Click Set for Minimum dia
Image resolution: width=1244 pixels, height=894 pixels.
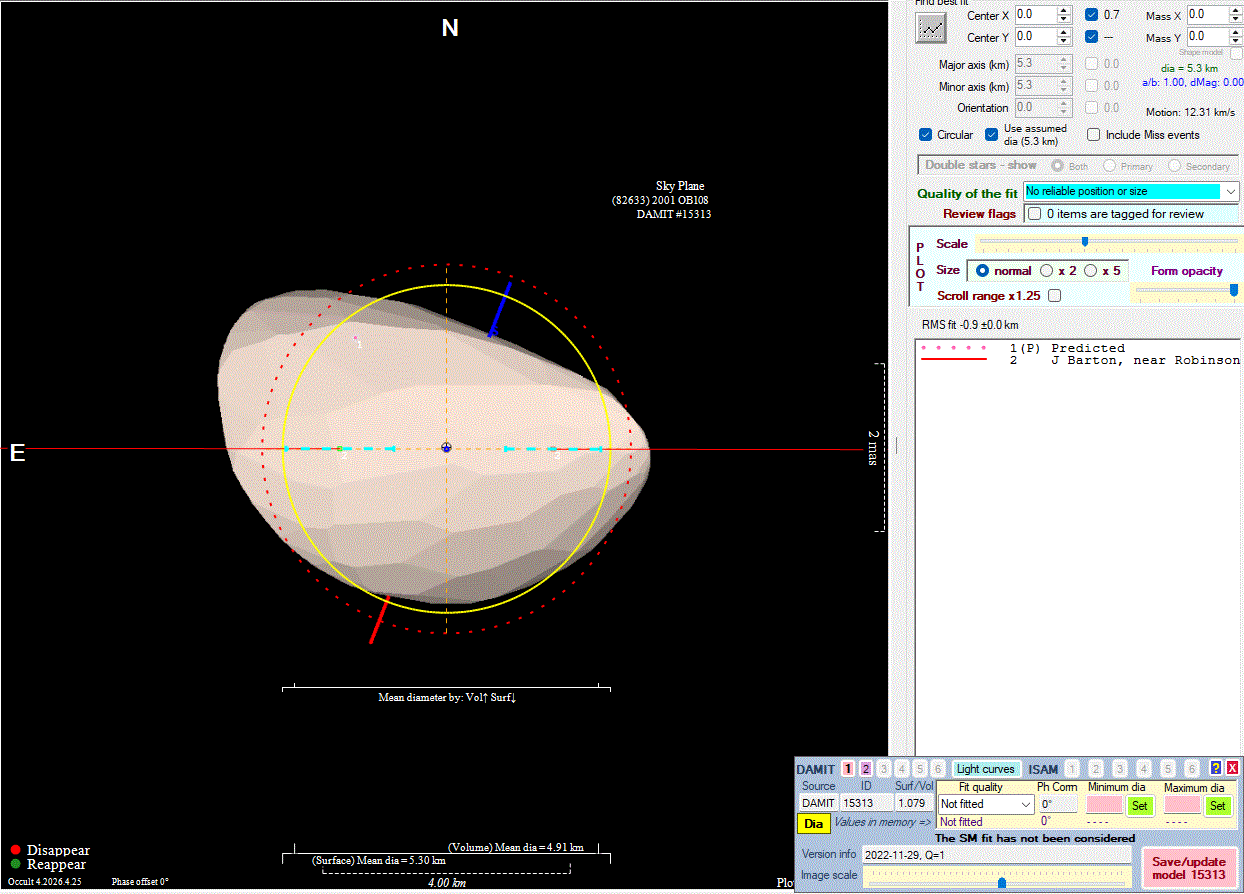[x=1139, y=805]
